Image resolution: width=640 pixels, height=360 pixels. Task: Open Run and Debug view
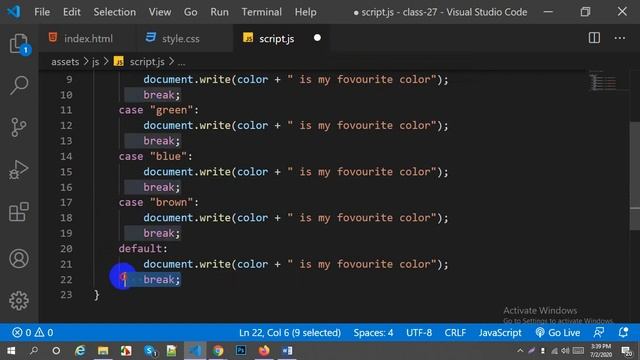tap(19, 170)
